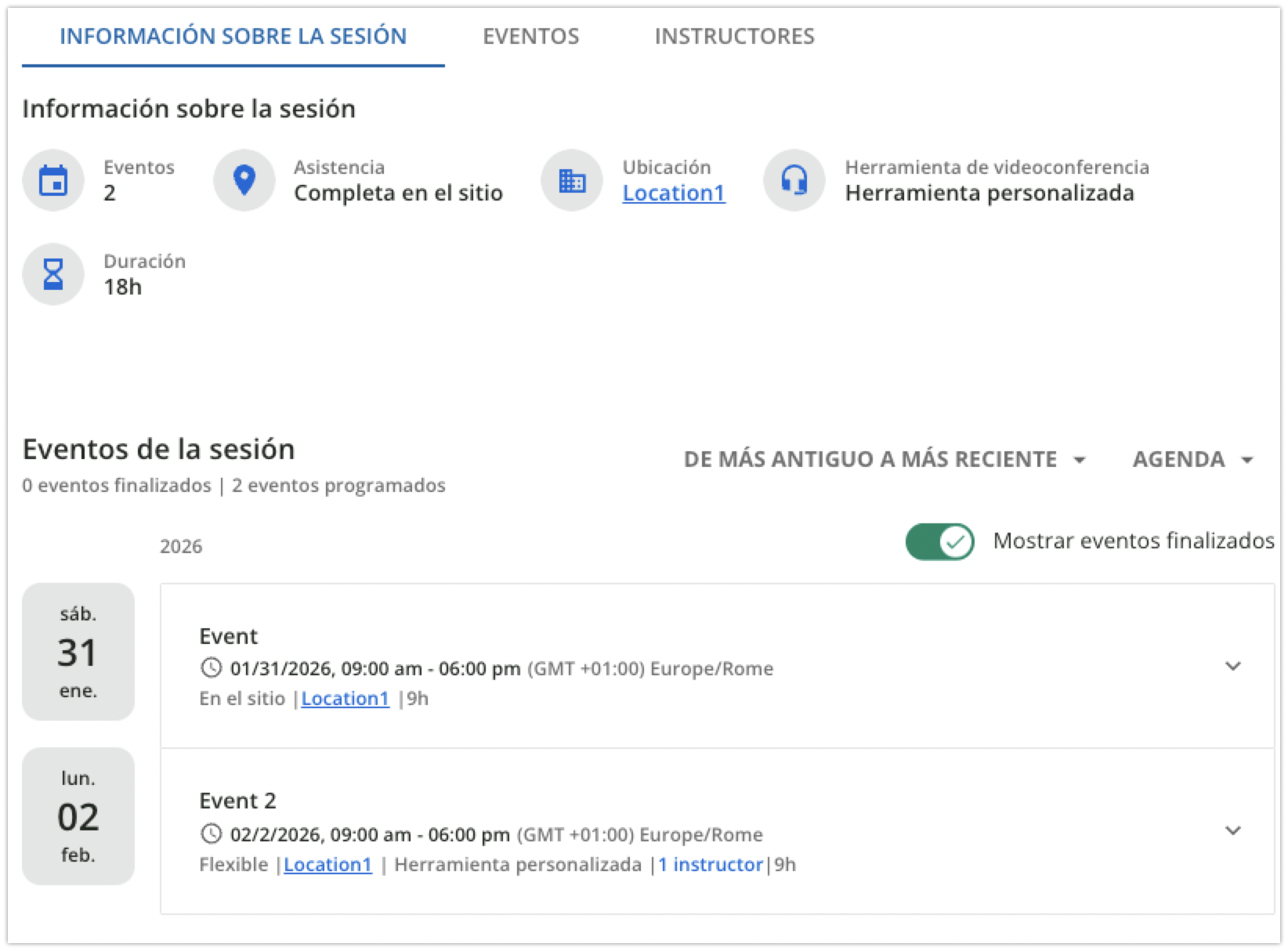
Task: Click clock icon in Event 2 row
Action: click(211, 833)
